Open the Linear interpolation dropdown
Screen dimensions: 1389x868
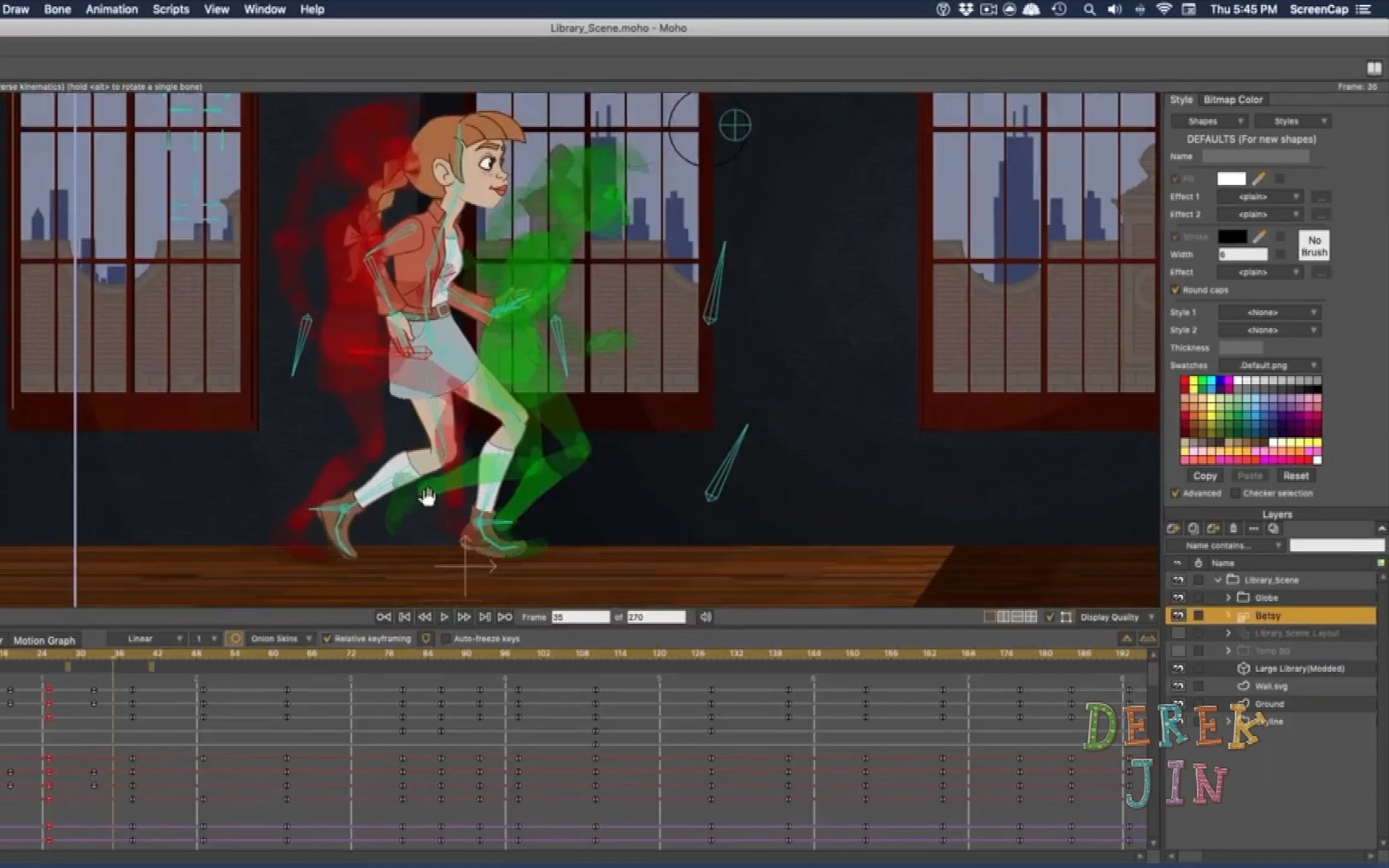pyautogui.click(x=154, y=638)
